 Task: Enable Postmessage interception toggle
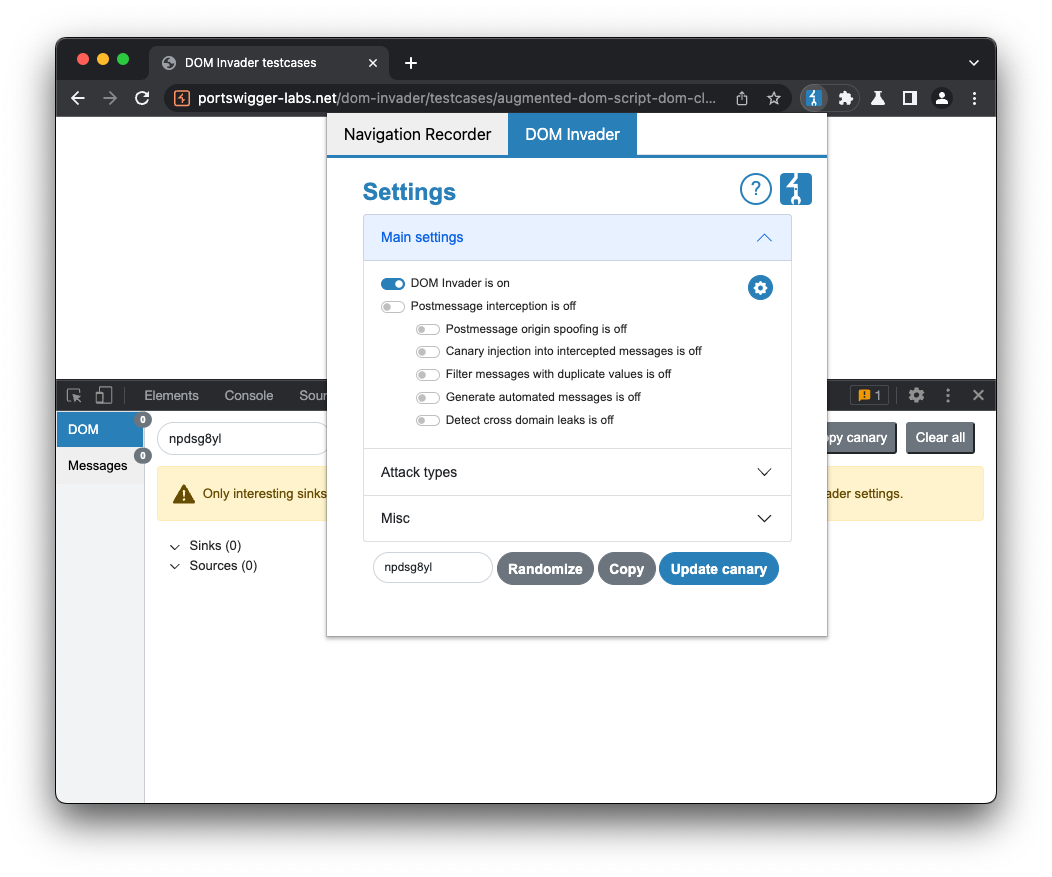392,307
